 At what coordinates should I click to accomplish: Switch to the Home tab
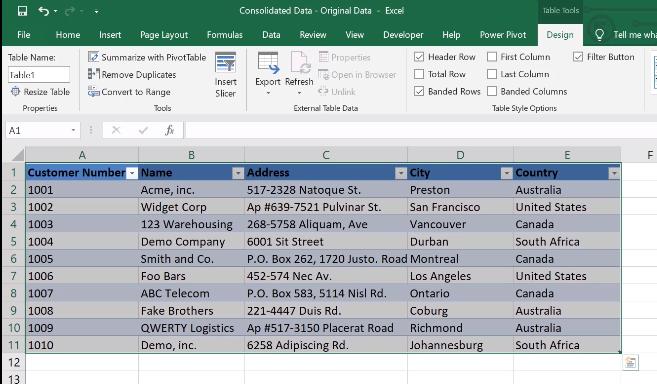point(68,35)
